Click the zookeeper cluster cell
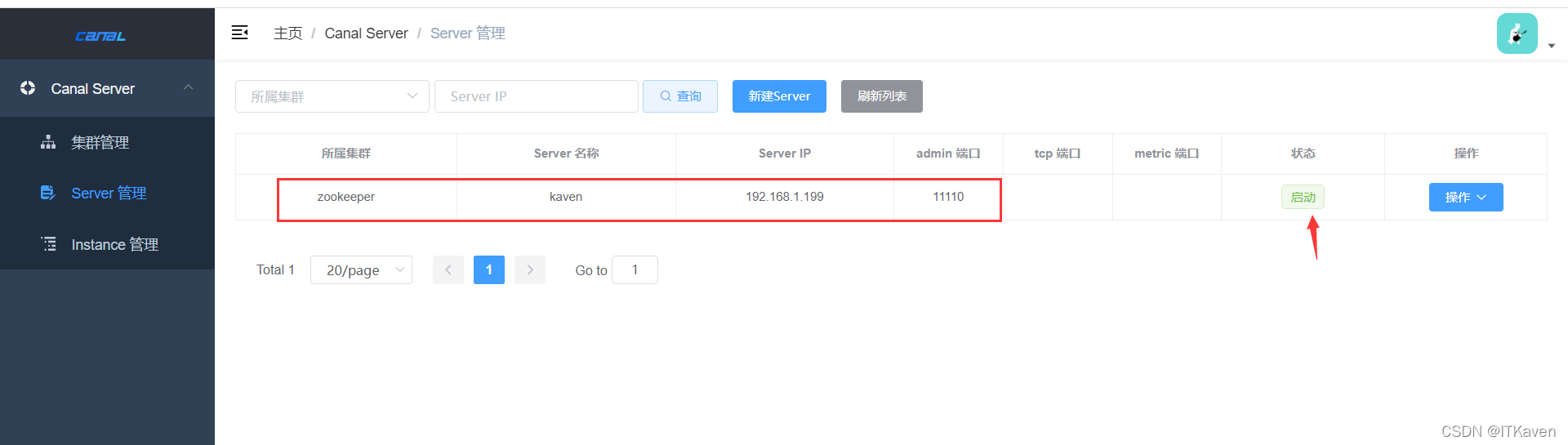 click(x=346, y=197)
